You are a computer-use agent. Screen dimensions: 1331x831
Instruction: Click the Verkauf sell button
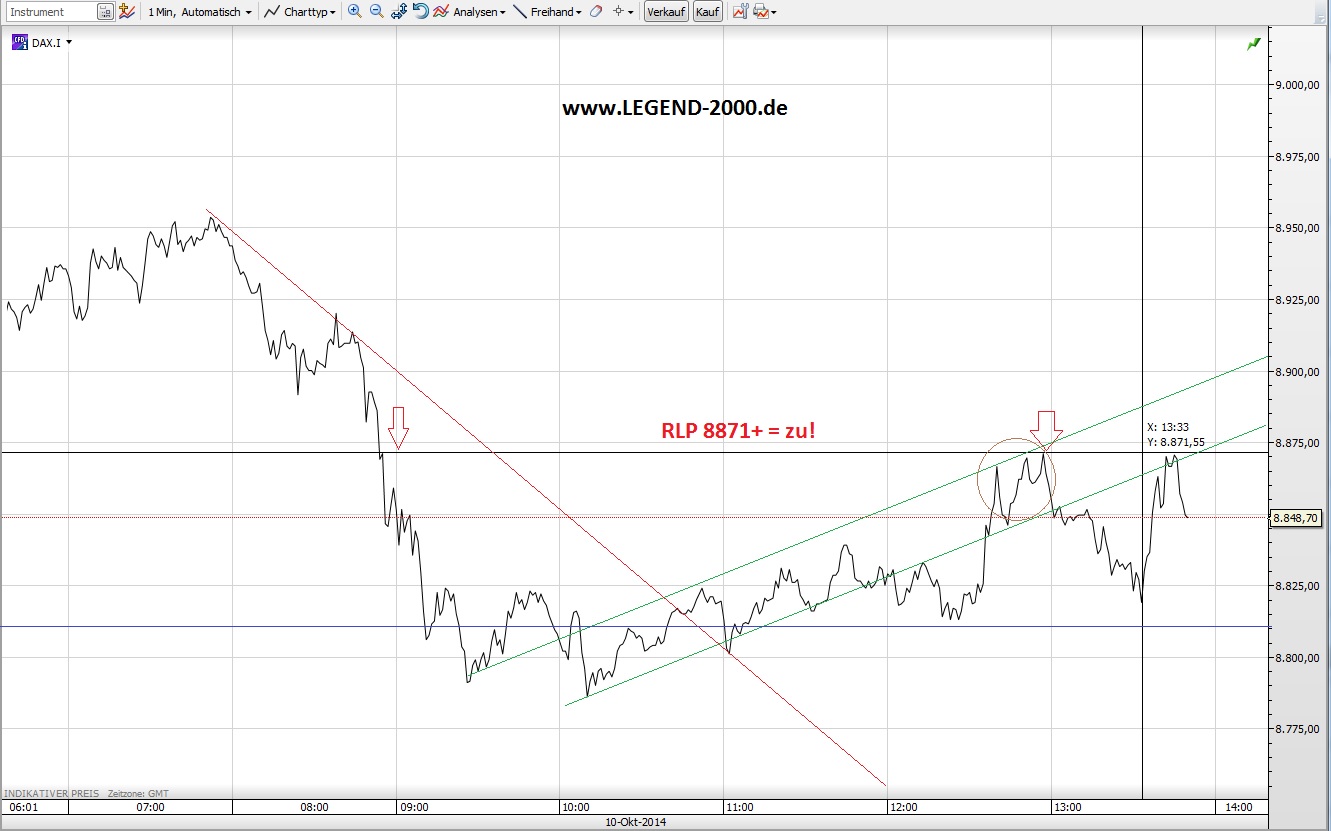click(x=665, y=11)
